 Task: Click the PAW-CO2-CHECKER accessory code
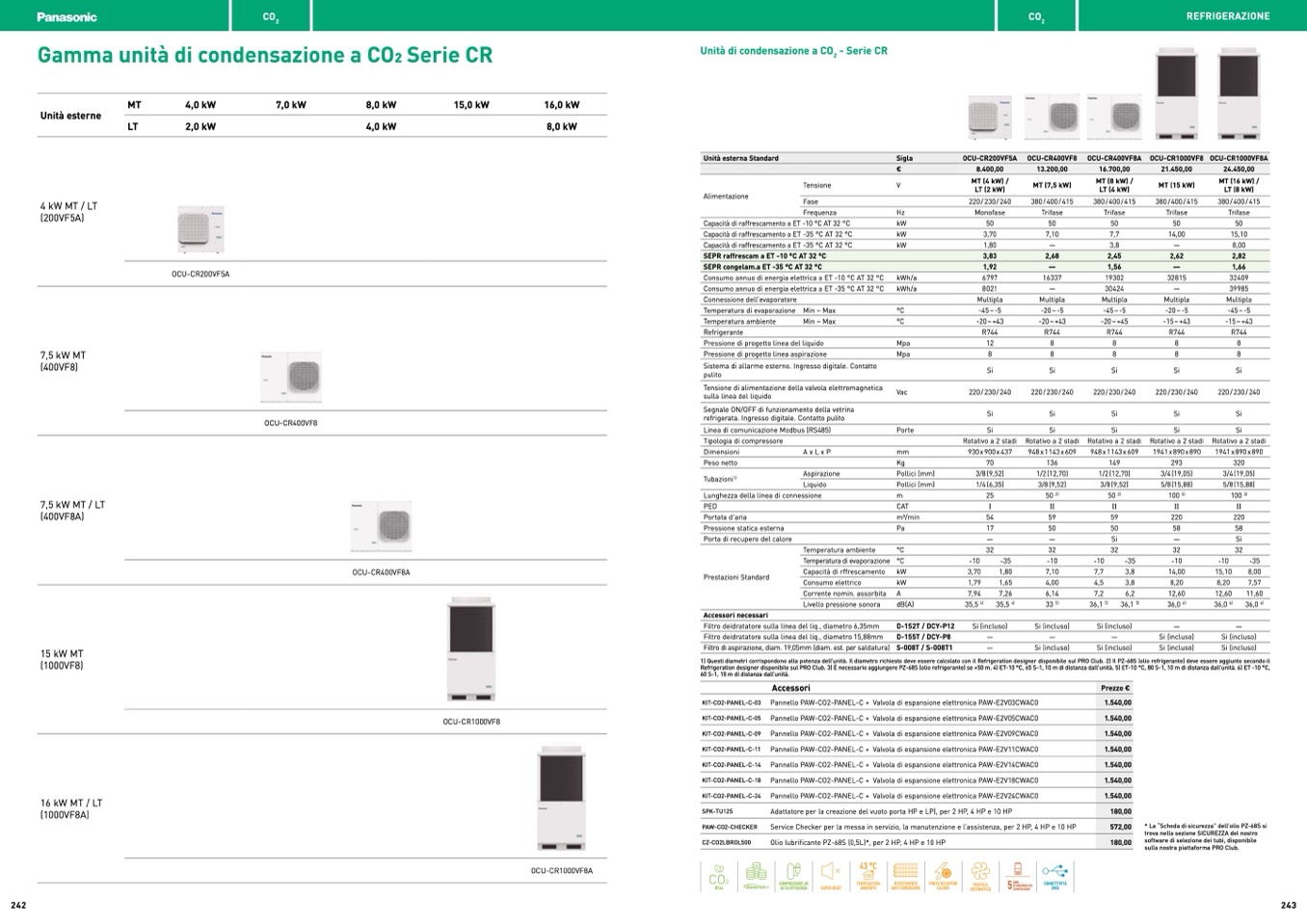point(730,828)
